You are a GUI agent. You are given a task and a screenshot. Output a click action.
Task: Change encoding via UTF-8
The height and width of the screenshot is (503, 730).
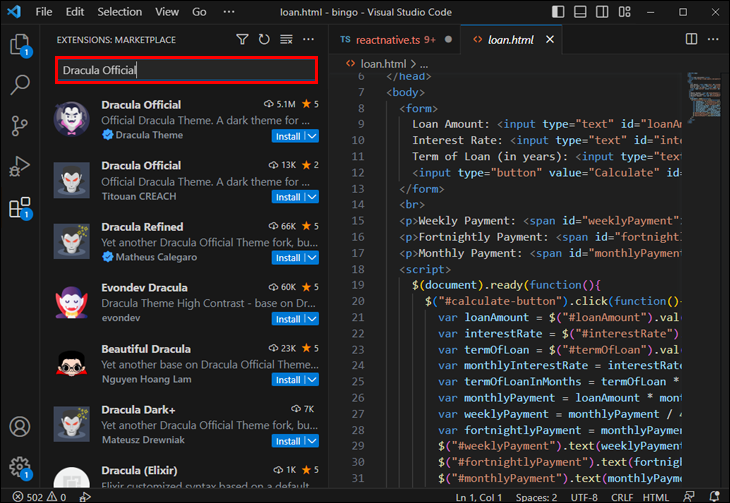pos(584,497)
